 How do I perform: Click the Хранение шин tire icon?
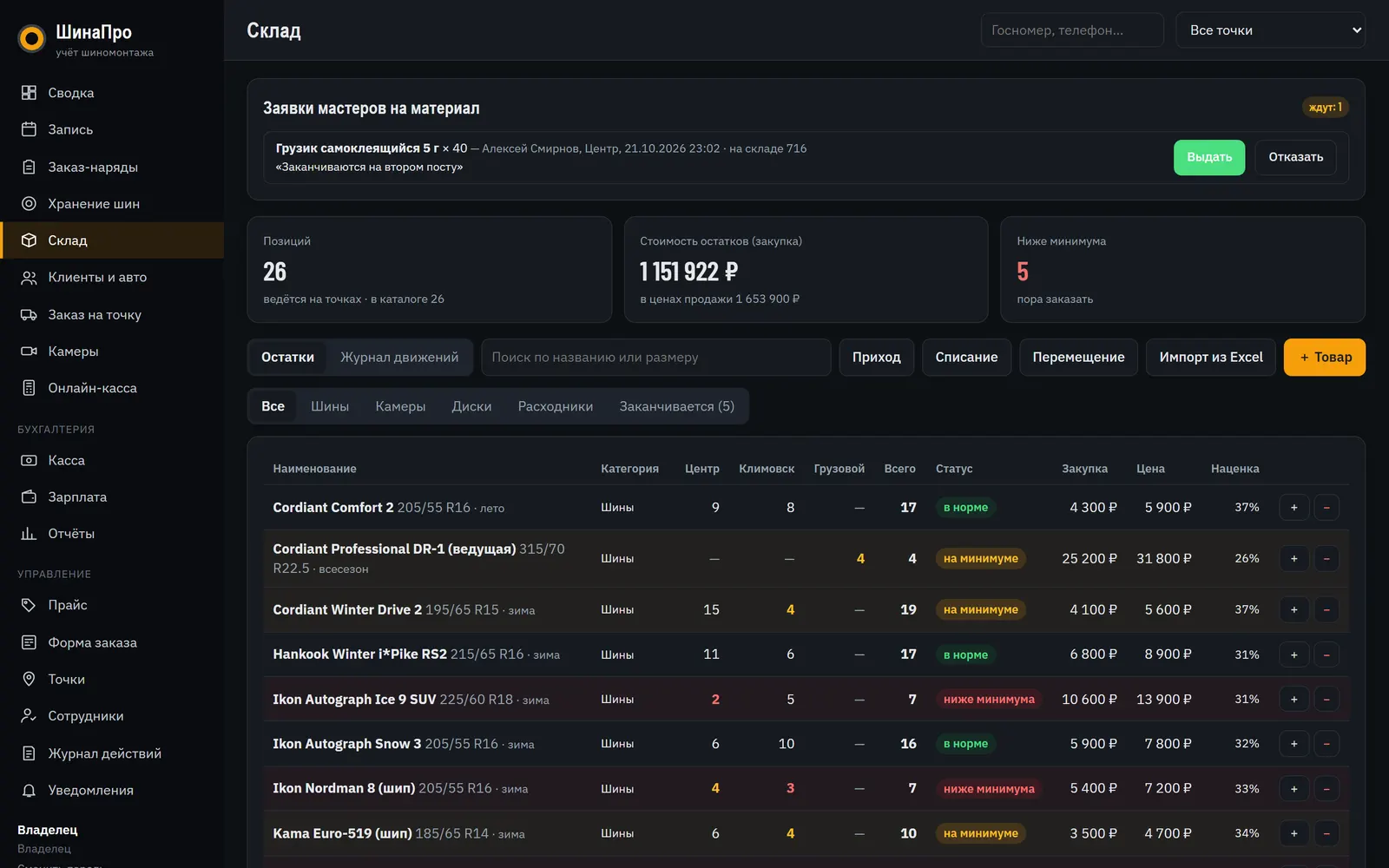coord(29,203)
